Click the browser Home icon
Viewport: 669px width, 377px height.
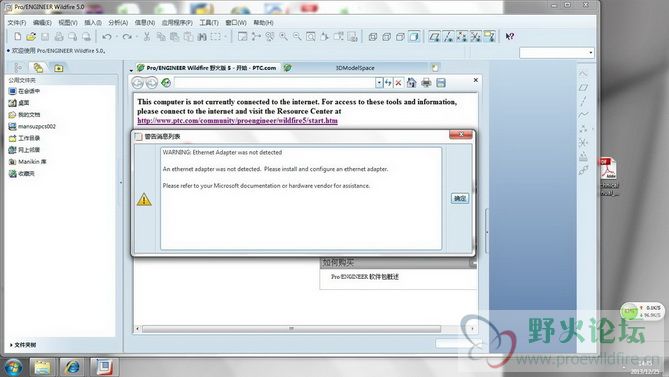pos(411,83)
